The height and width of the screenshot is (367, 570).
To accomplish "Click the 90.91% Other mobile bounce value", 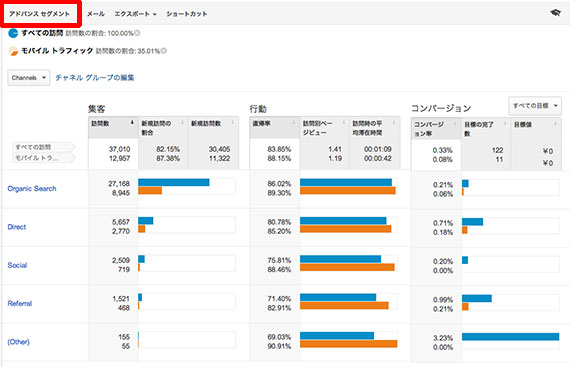I will pyautogui.click(x=279, y=346).
